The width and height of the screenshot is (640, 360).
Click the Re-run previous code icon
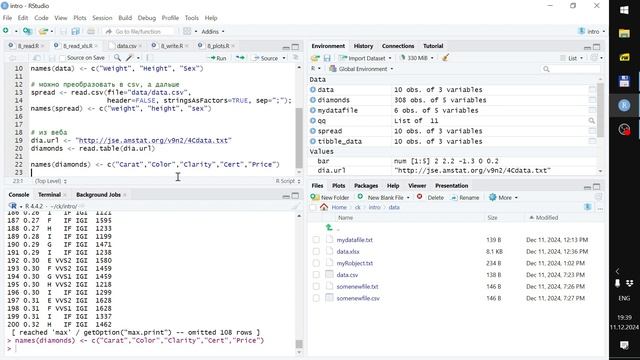240,58
